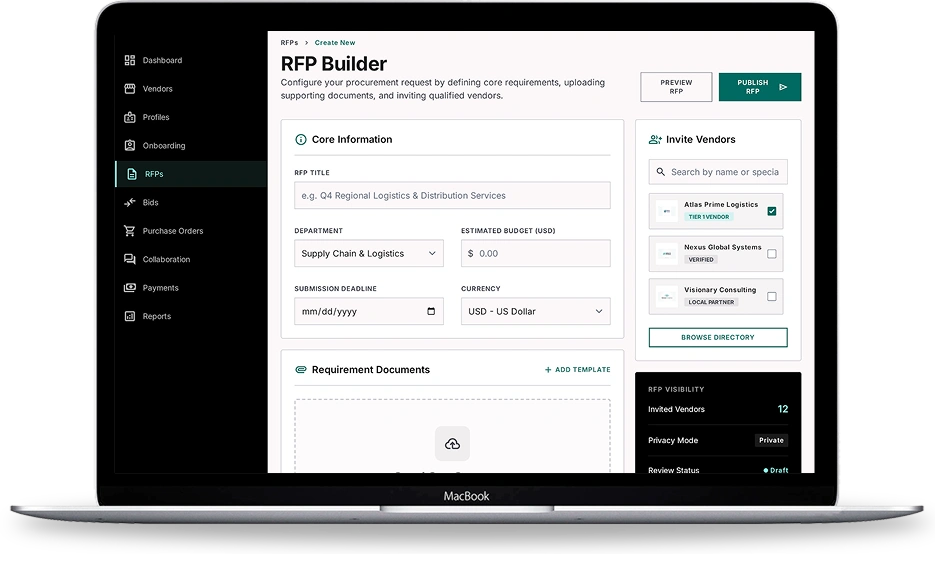
Task: Focus the RFP Title input field
Action: click(x=452, y=196)
